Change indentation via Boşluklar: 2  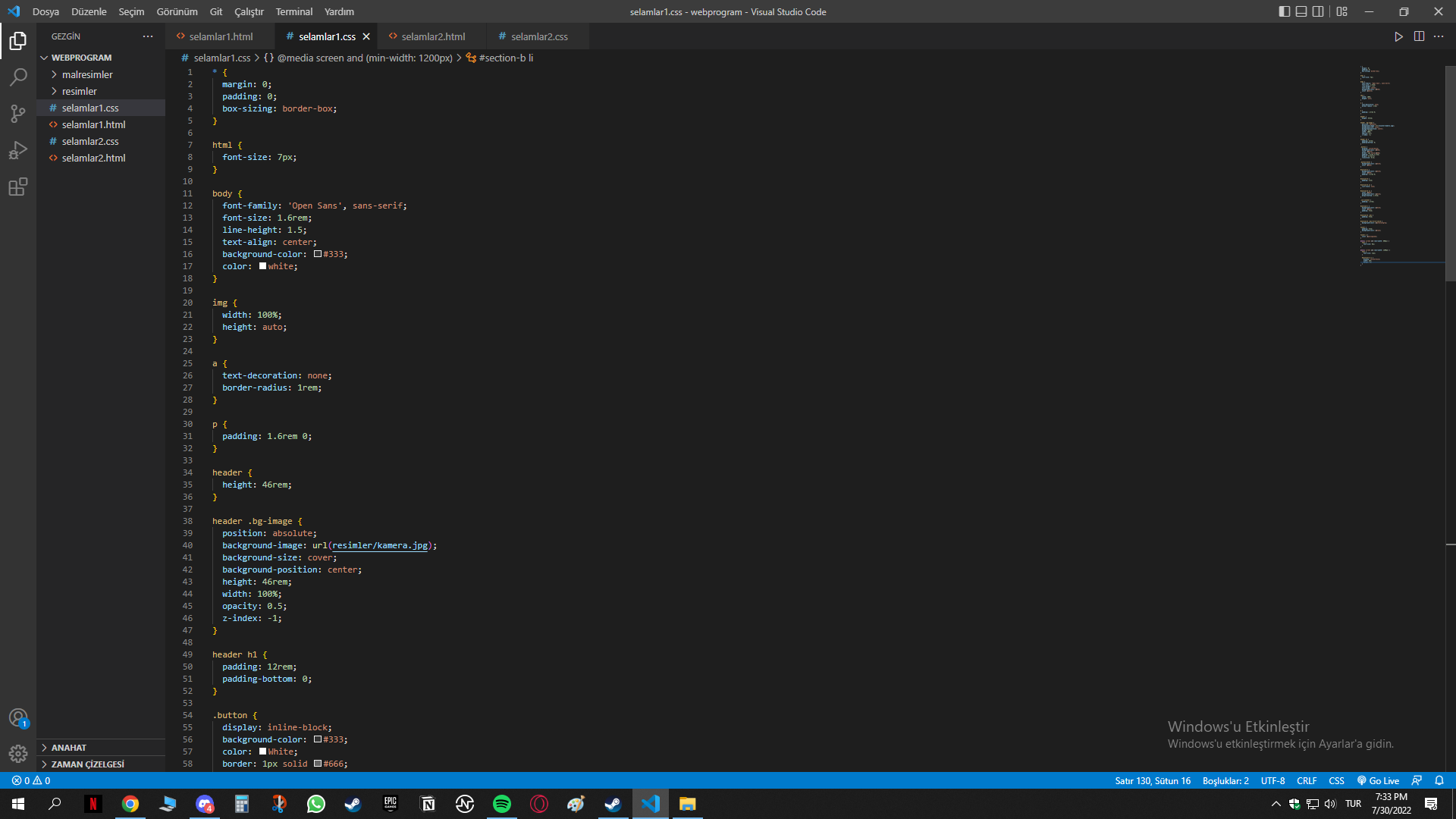1225,780
